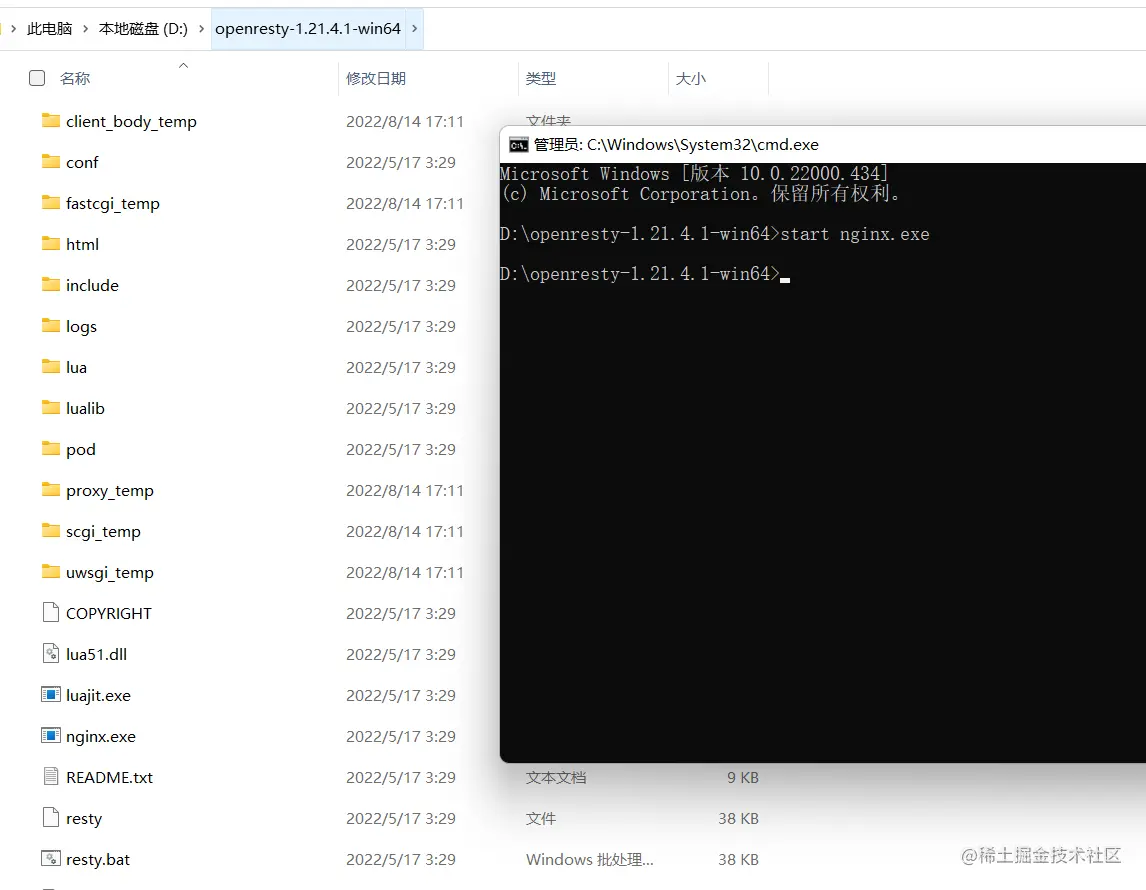
Task: Click the lua51.dll file icon
Action: click(50, 653)
